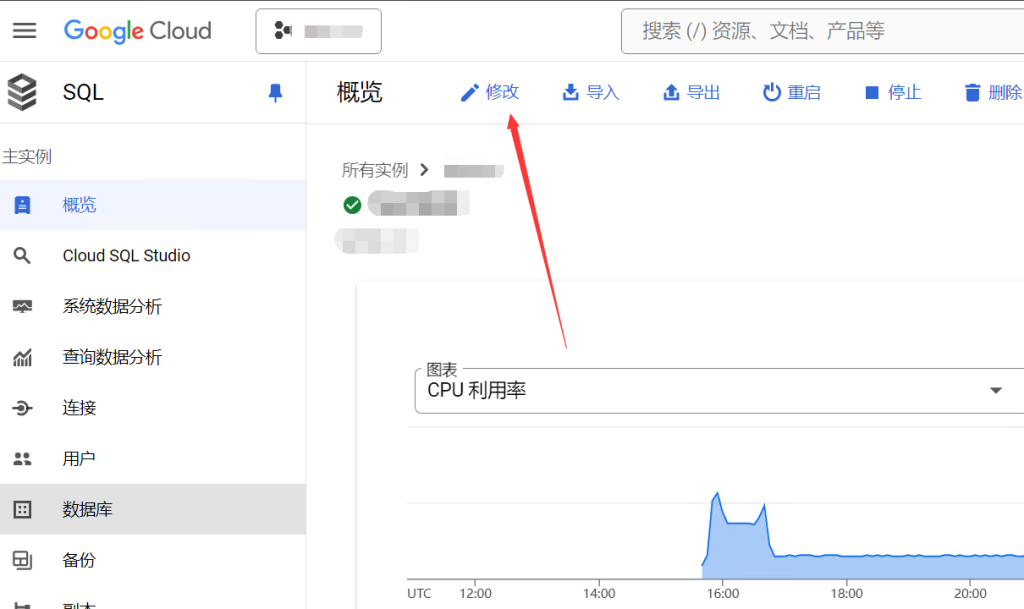Click the 导出 export arrow icon

click(671, 93)
